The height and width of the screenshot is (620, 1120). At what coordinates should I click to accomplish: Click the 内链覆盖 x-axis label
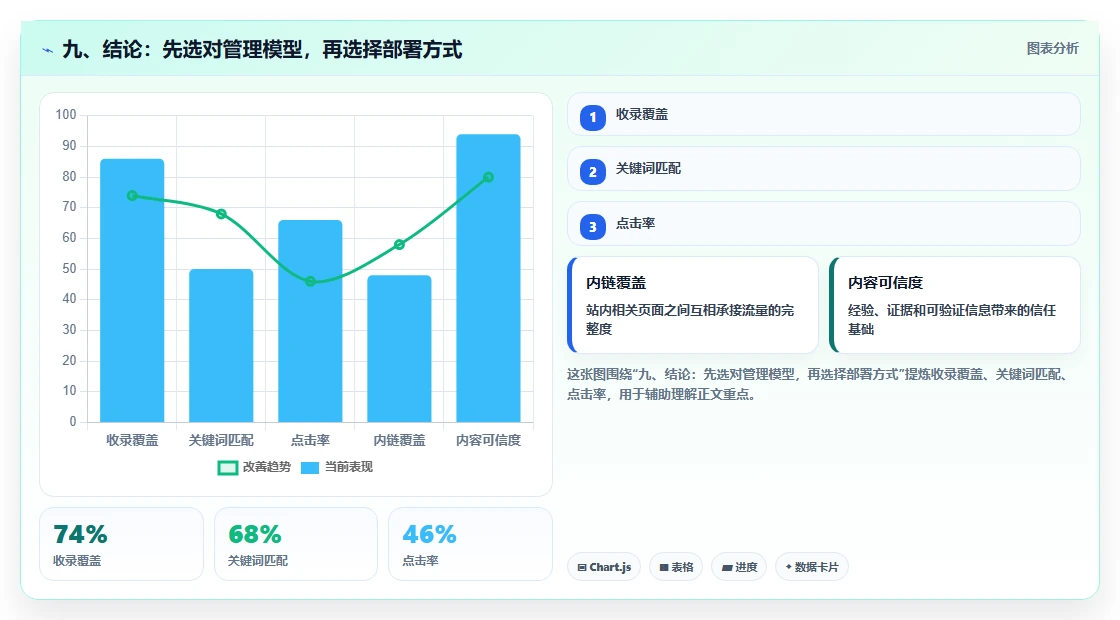point(399,441)
